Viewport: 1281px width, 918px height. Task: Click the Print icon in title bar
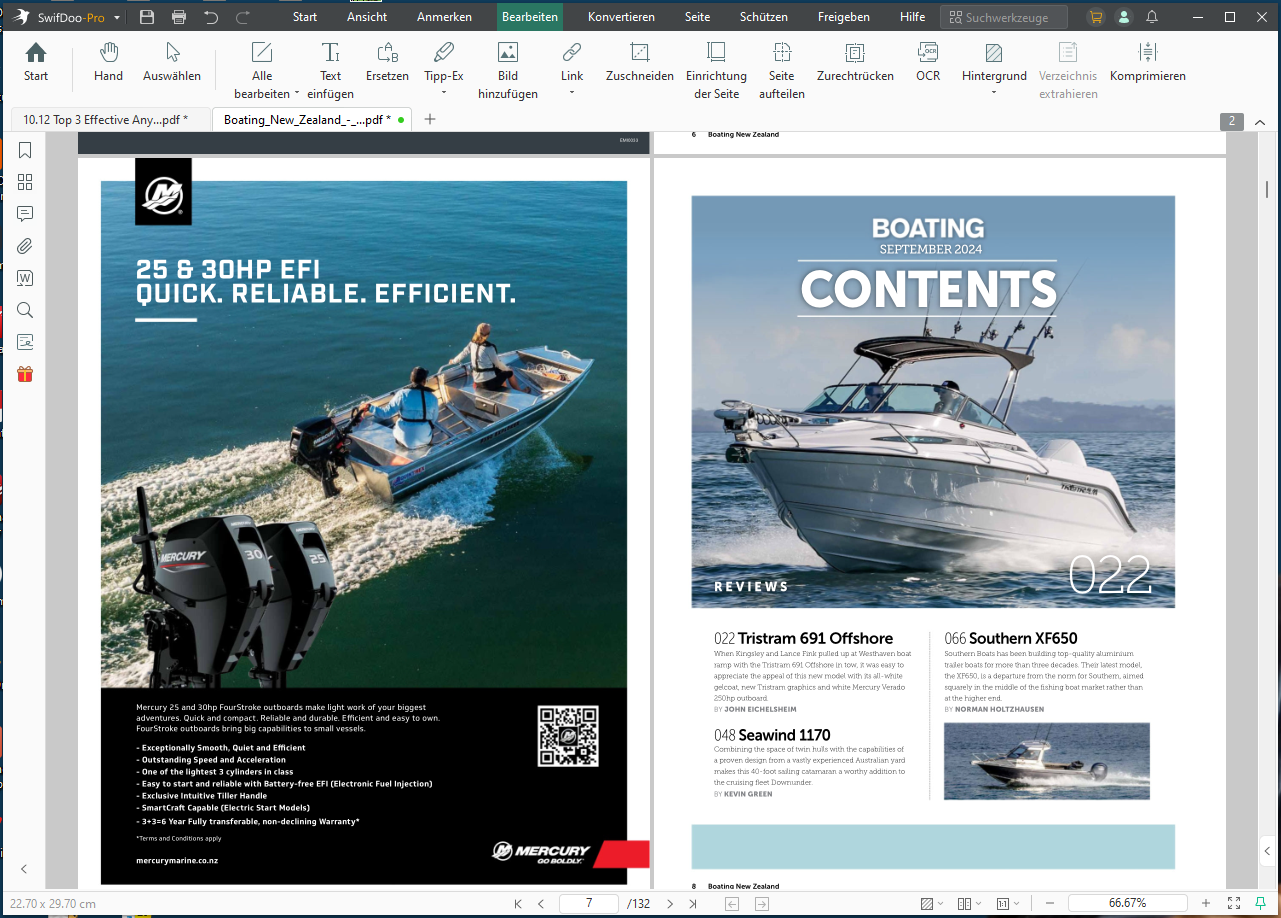(x=179, y=17)
